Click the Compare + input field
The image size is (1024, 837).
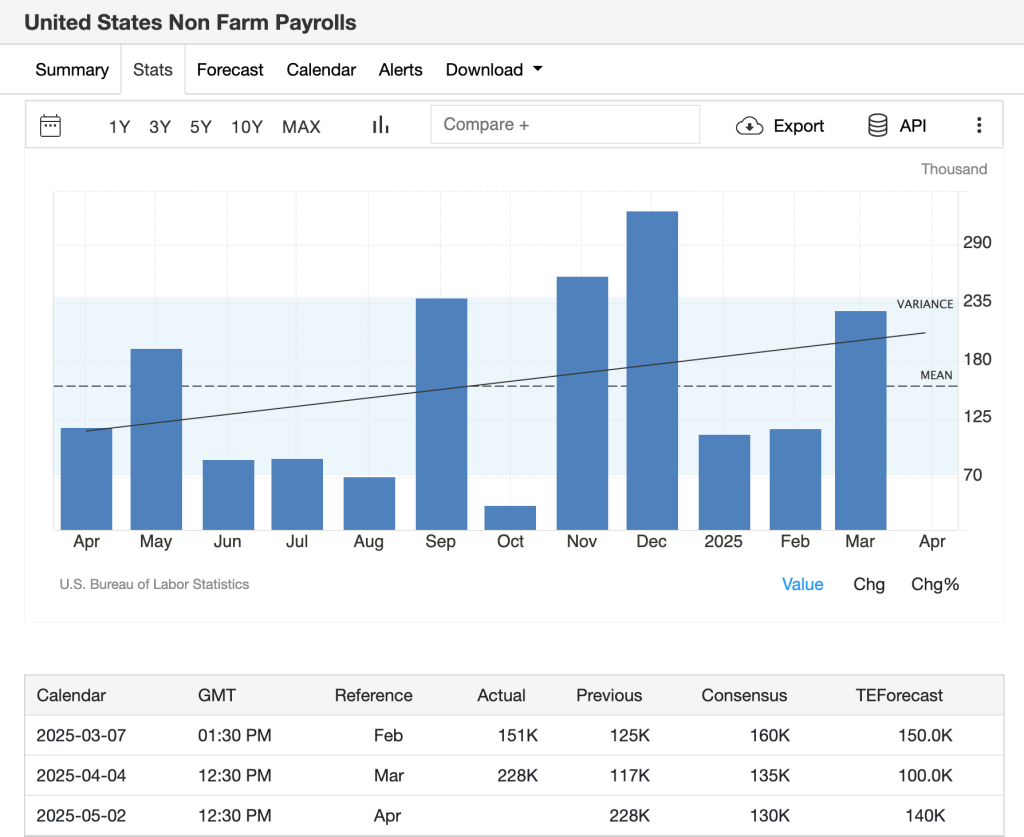[565, 125]
